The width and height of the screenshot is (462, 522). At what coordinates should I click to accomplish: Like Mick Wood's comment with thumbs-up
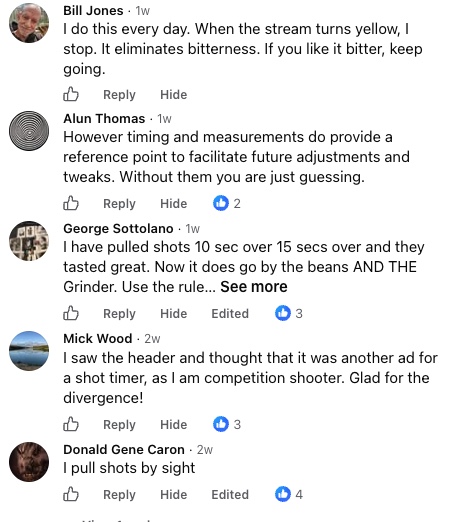pos(71,424)
